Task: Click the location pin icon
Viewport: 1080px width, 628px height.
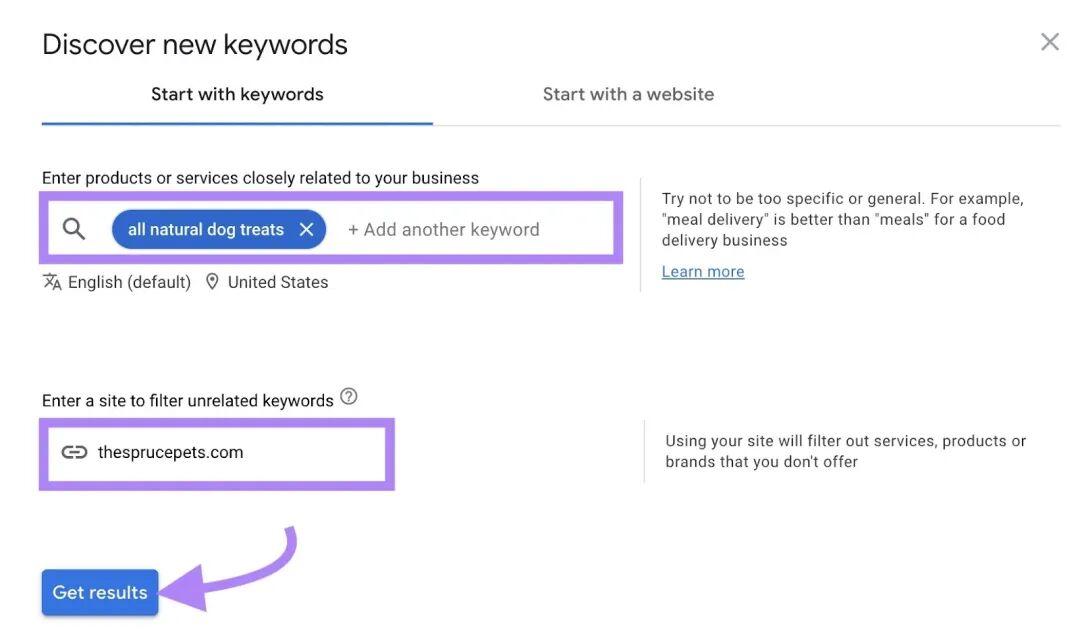Action: point(212,282)
